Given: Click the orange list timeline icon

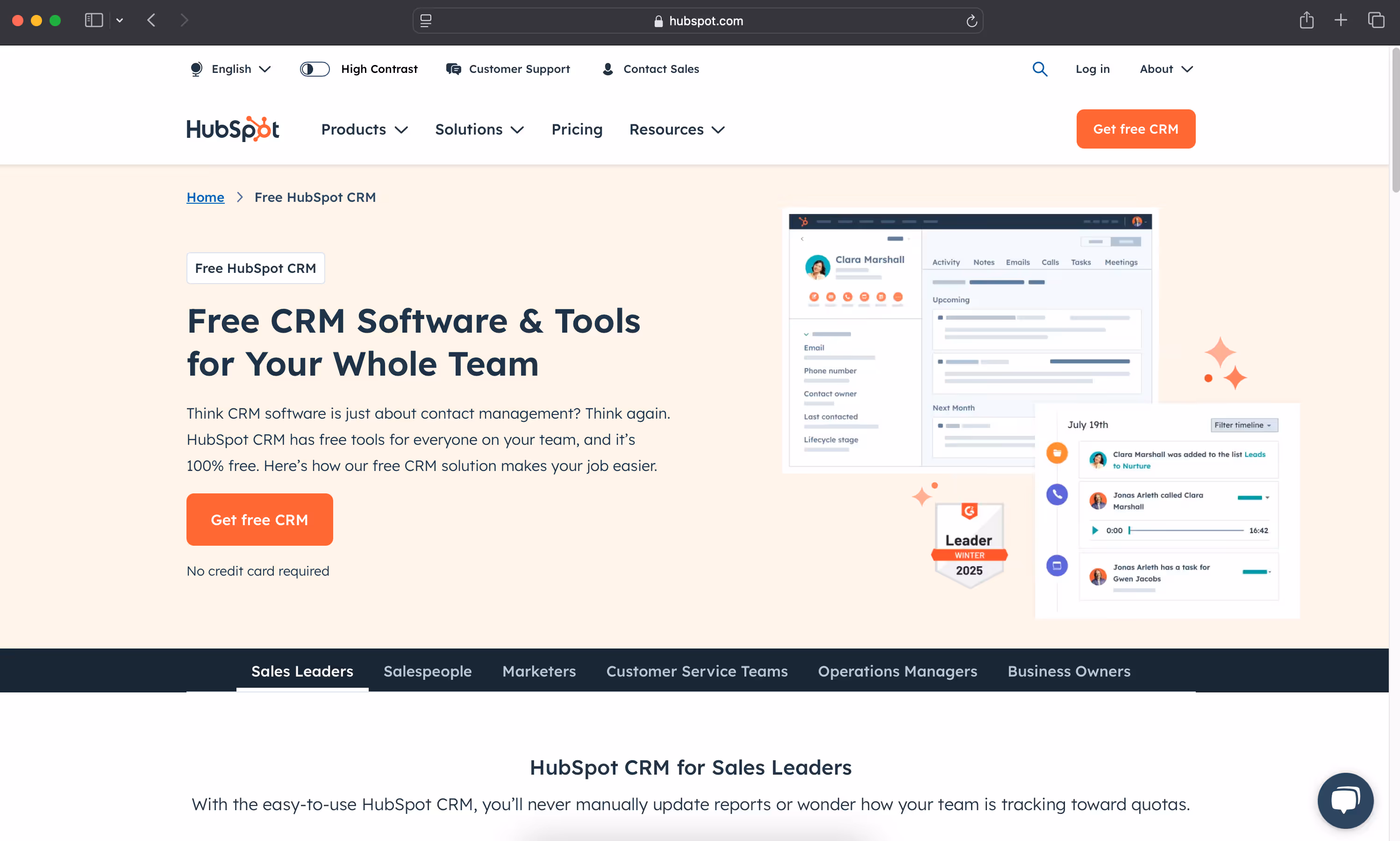Looking at the screenshot, I should click(1057, 453).
